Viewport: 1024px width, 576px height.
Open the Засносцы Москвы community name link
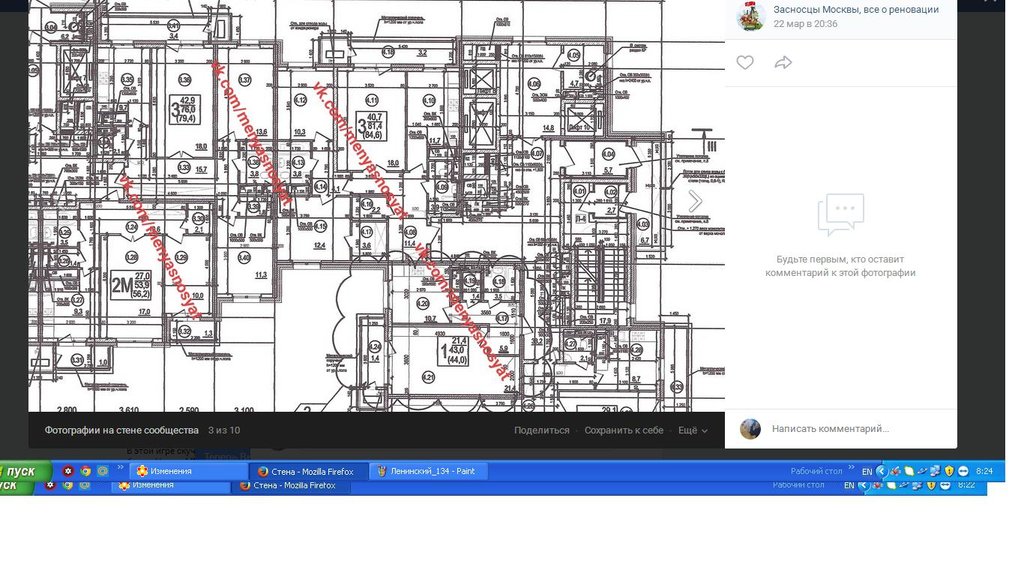coord(856,9)
